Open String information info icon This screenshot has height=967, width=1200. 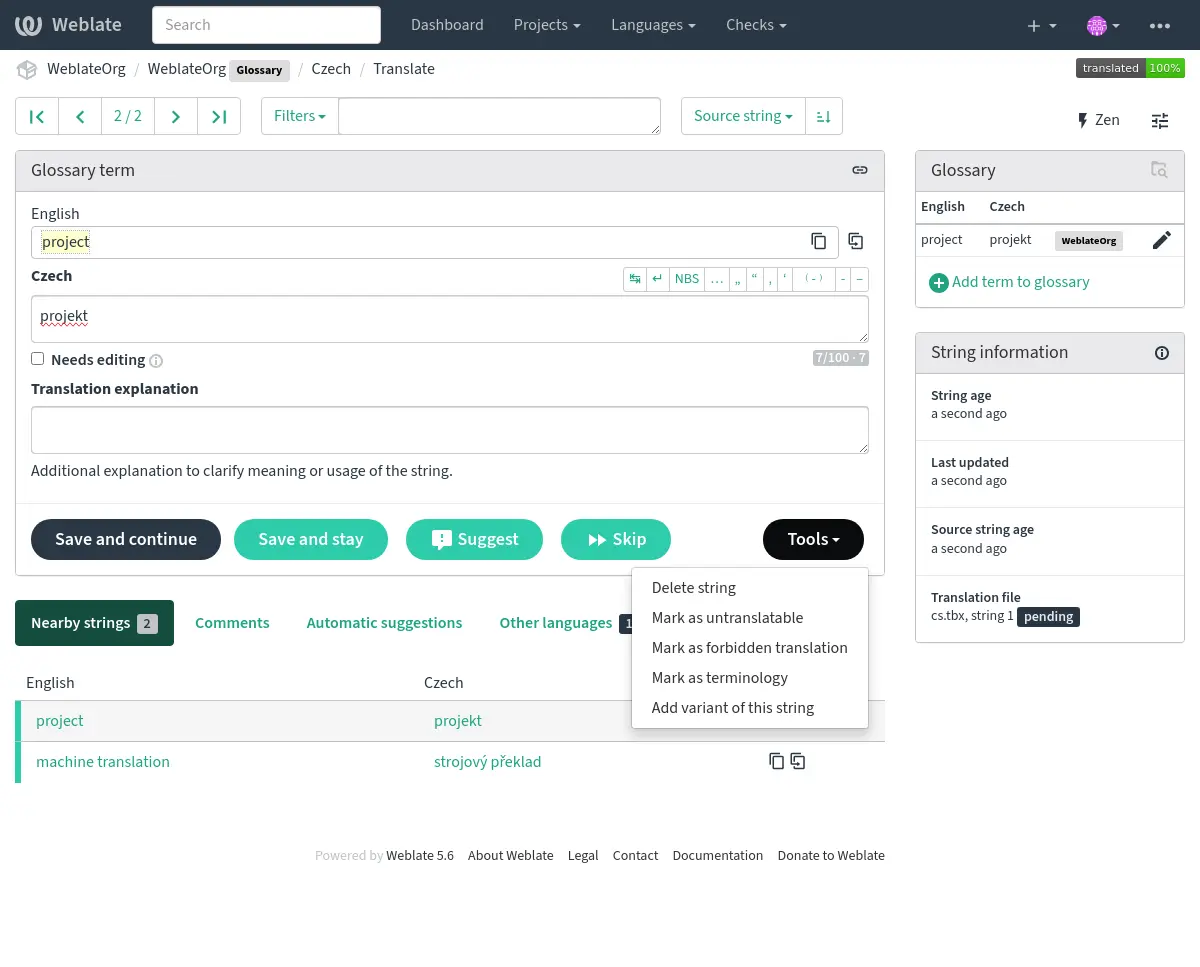(1162, 353)
